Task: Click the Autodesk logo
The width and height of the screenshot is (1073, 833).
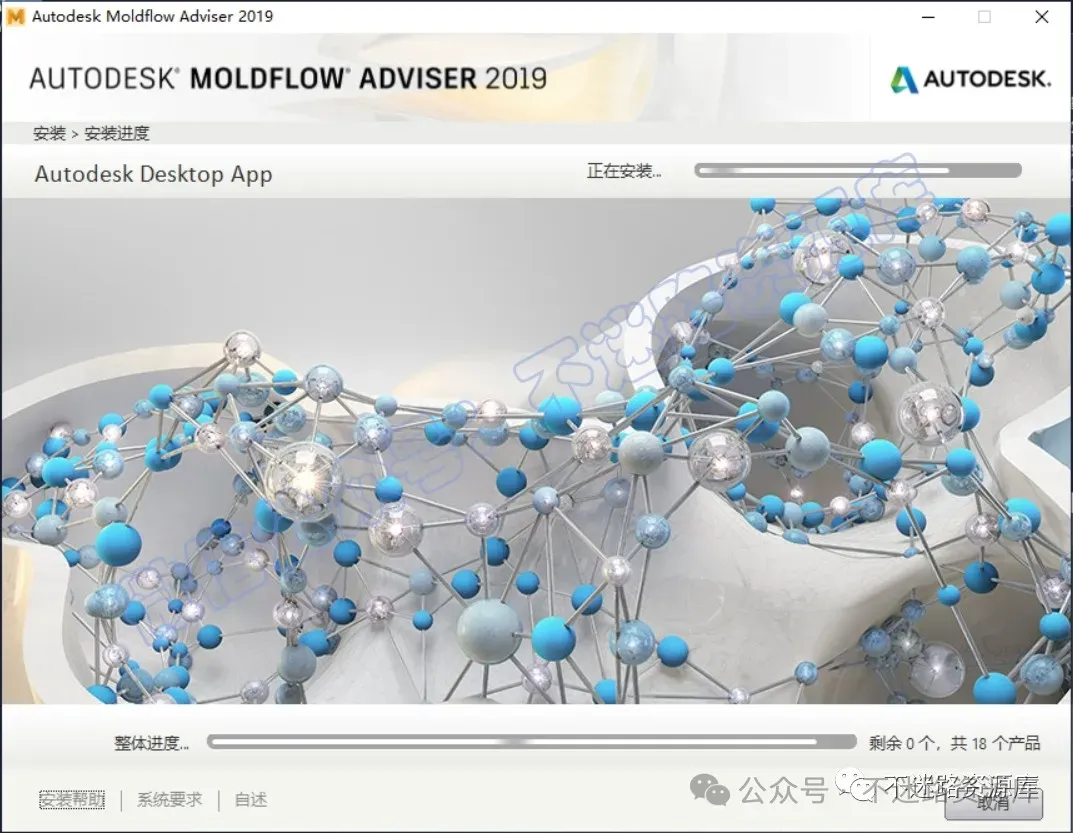Action: [970, 79]
